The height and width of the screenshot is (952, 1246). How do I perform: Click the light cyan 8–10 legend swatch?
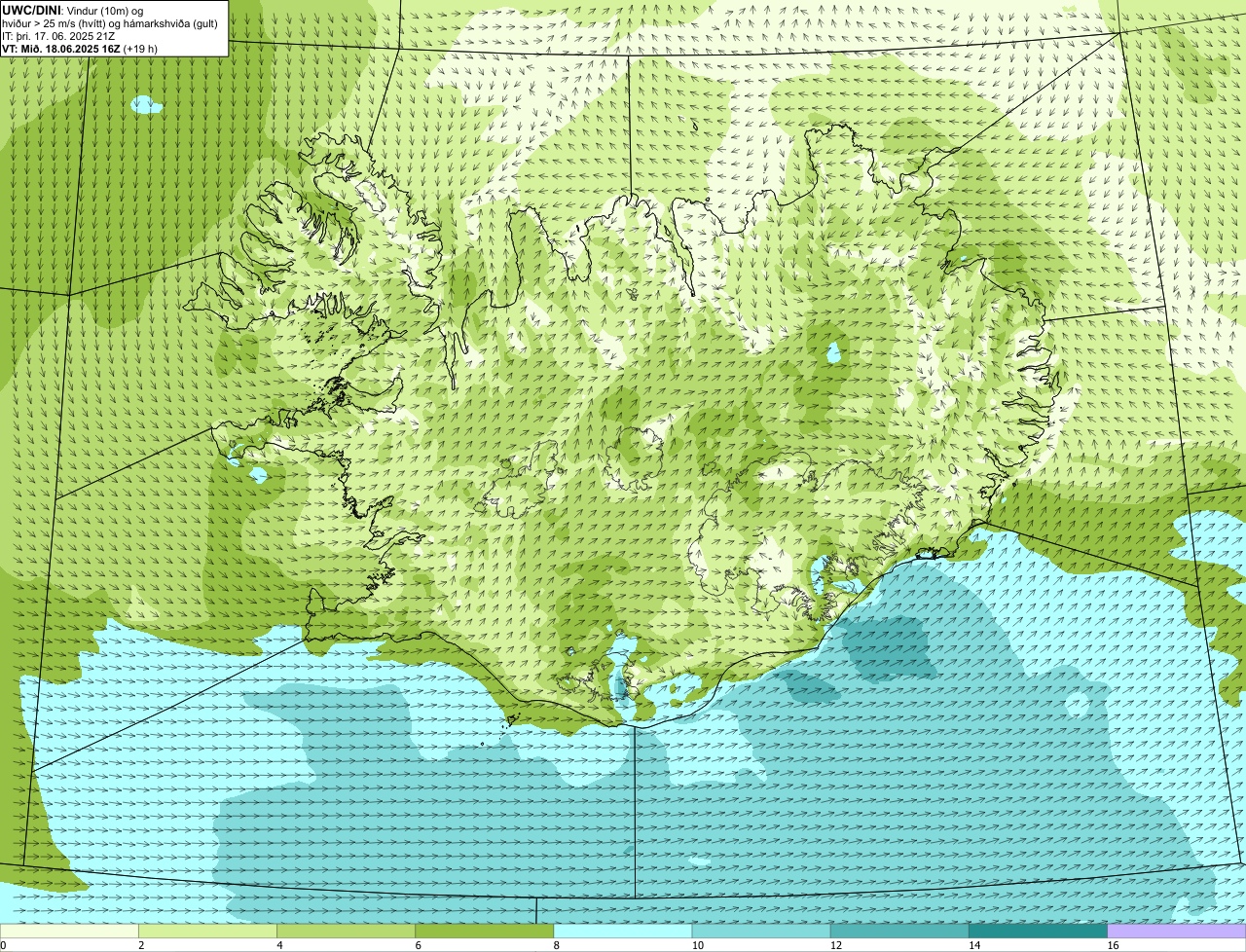point(623,931)
